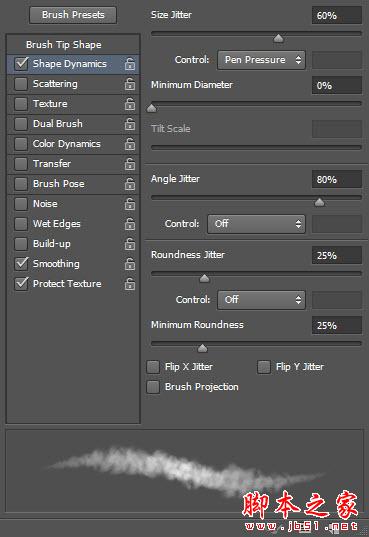Open the Roundness Jitter Control dropdown
This screenshot has width=369, height=537.
[x=261, y=300]
